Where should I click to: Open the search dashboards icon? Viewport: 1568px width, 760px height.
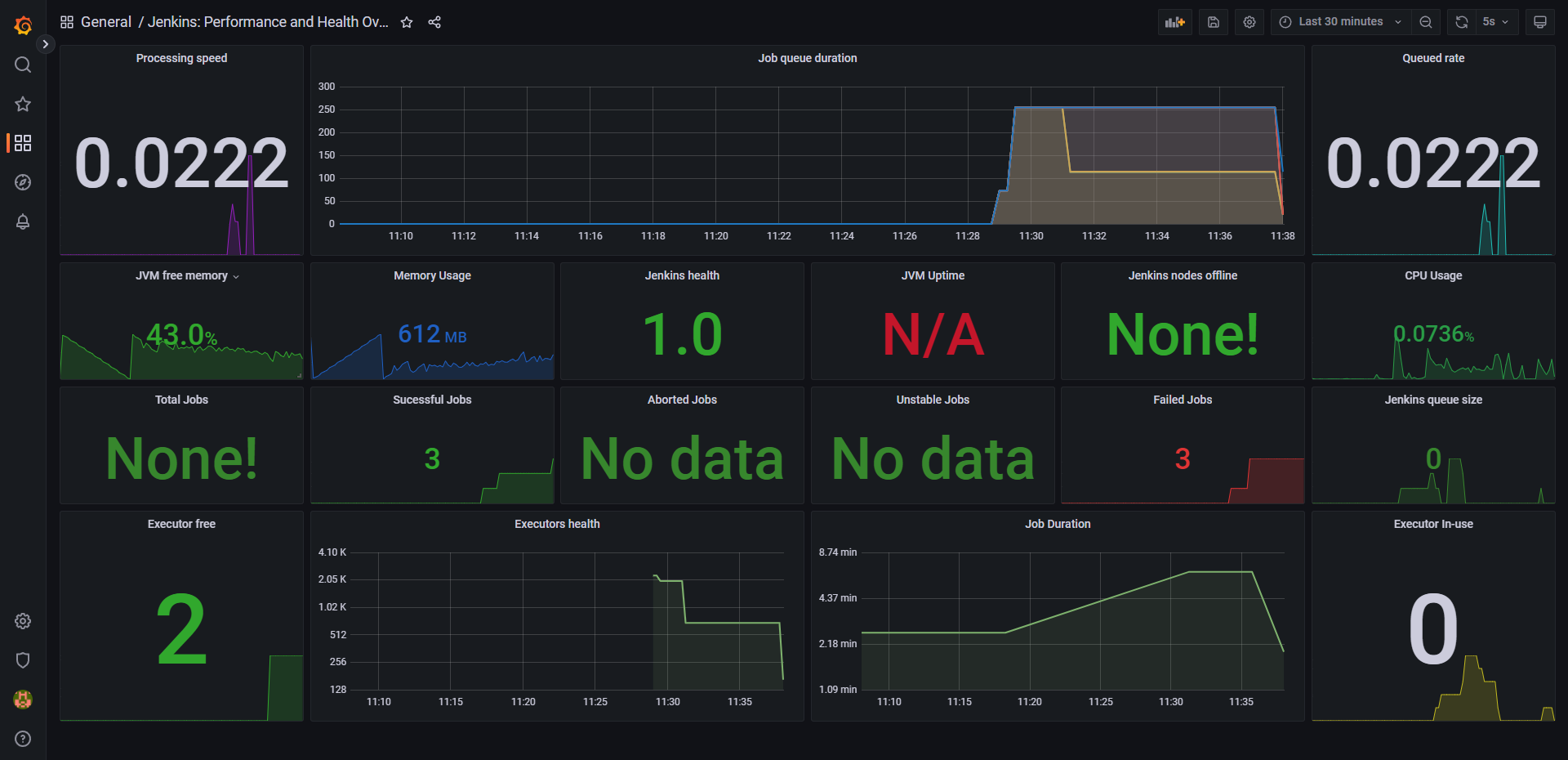click(23, 65)
